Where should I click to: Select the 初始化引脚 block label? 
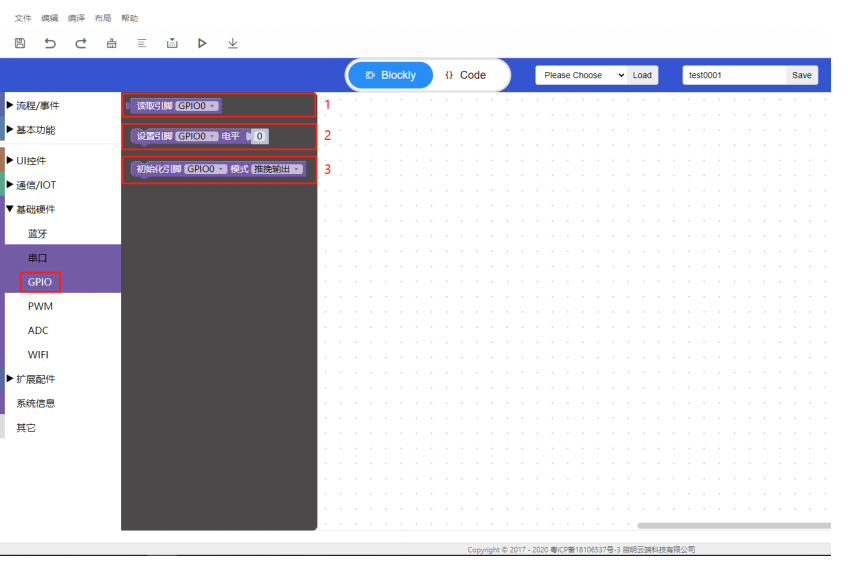tap(158, 169)
